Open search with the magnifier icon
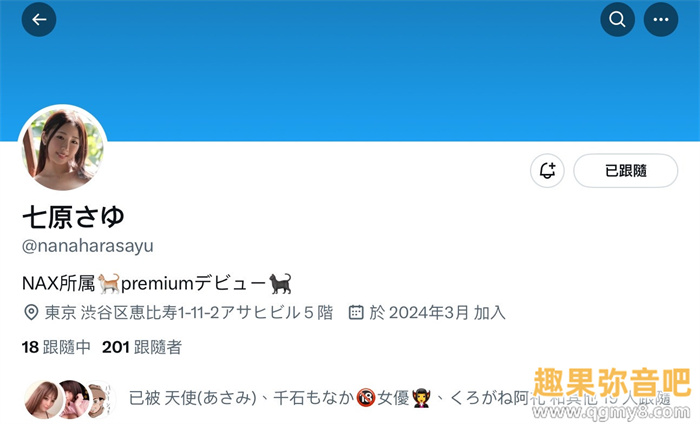This screenshot has width=700, height=424. [x=617, y=19]
